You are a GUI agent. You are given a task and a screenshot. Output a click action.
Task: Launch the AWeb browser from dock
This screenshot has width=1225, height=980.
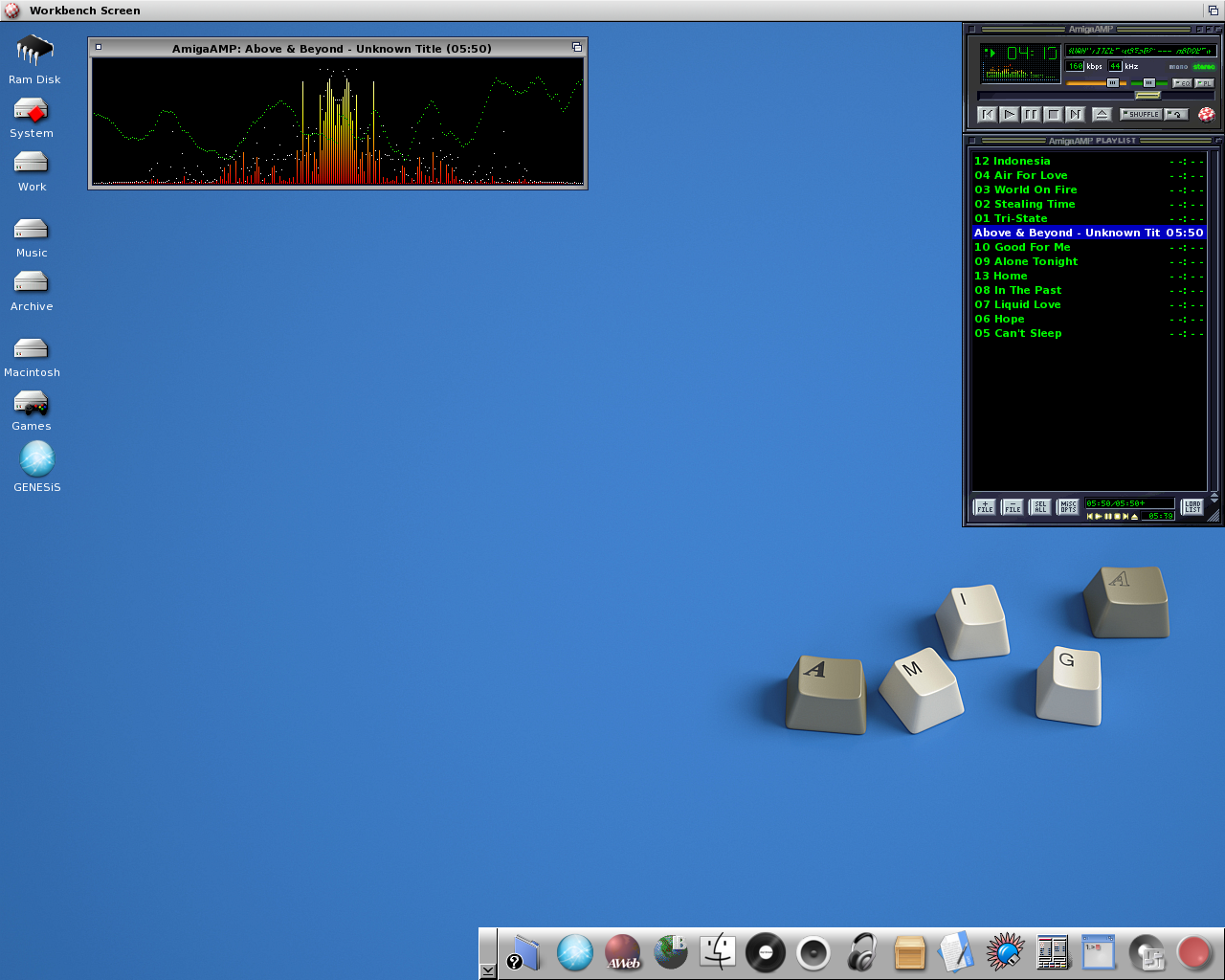click(x=623, y=953)
